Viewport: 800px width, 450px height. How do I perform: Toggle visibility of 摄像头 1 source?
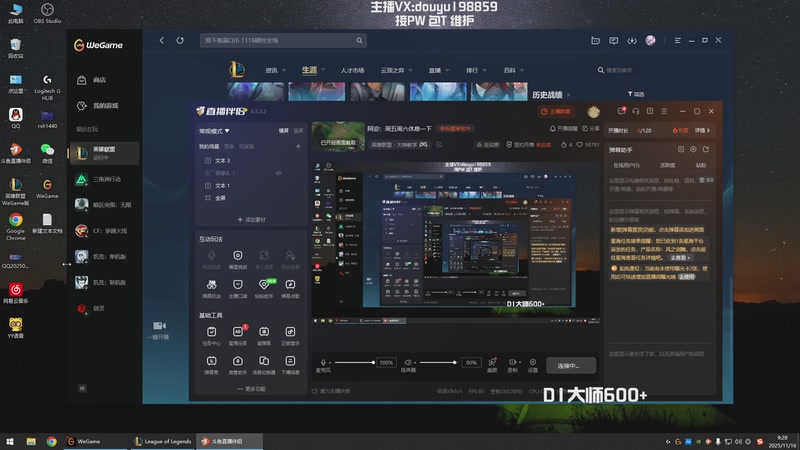(279, 173)
